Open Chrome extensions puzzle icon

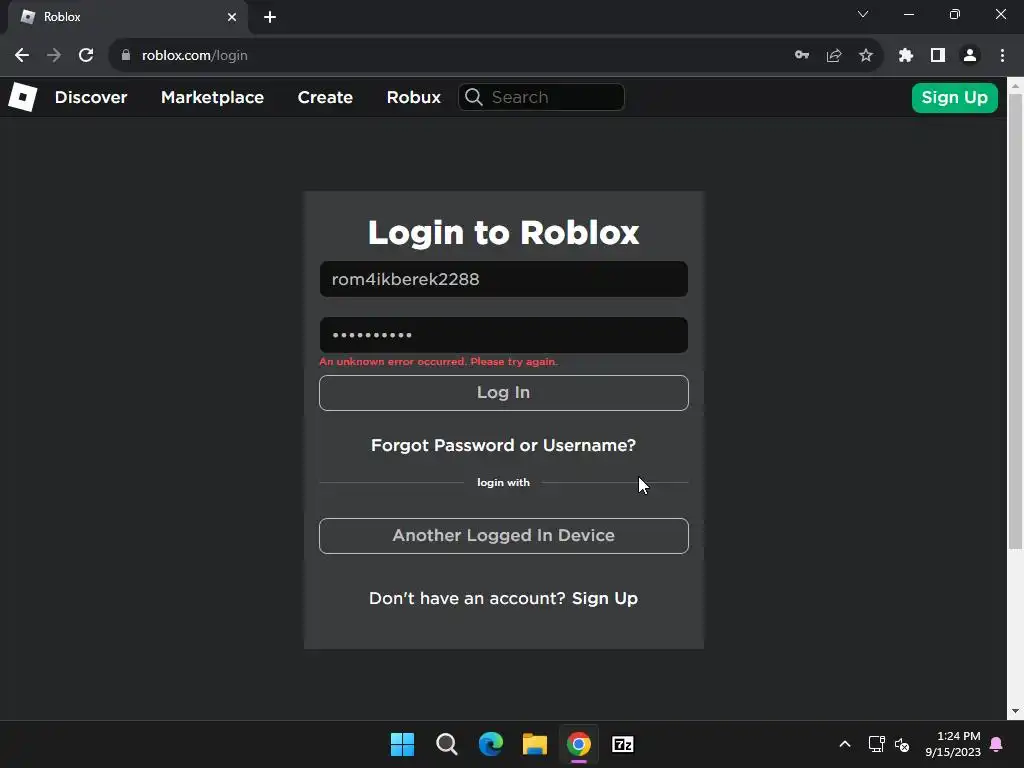pyautogui.click(x=906, y=56)
